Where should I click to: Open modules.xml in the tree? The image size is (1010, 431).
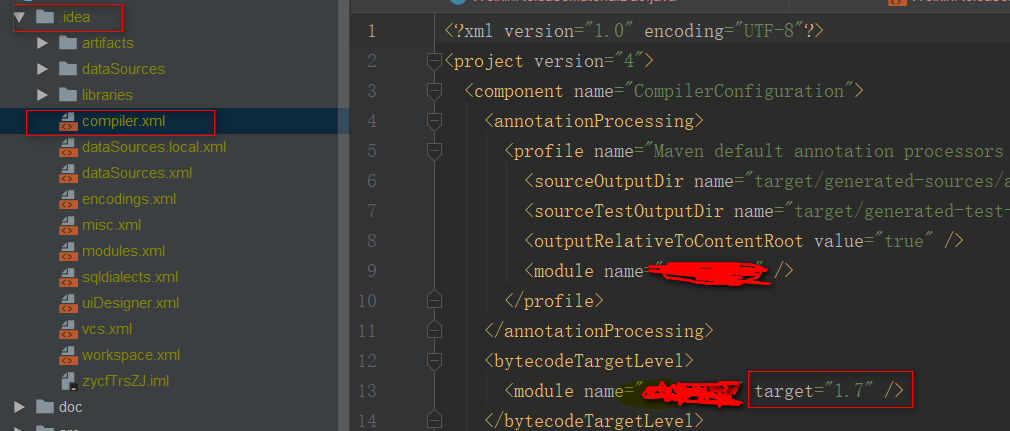[124, 251]
